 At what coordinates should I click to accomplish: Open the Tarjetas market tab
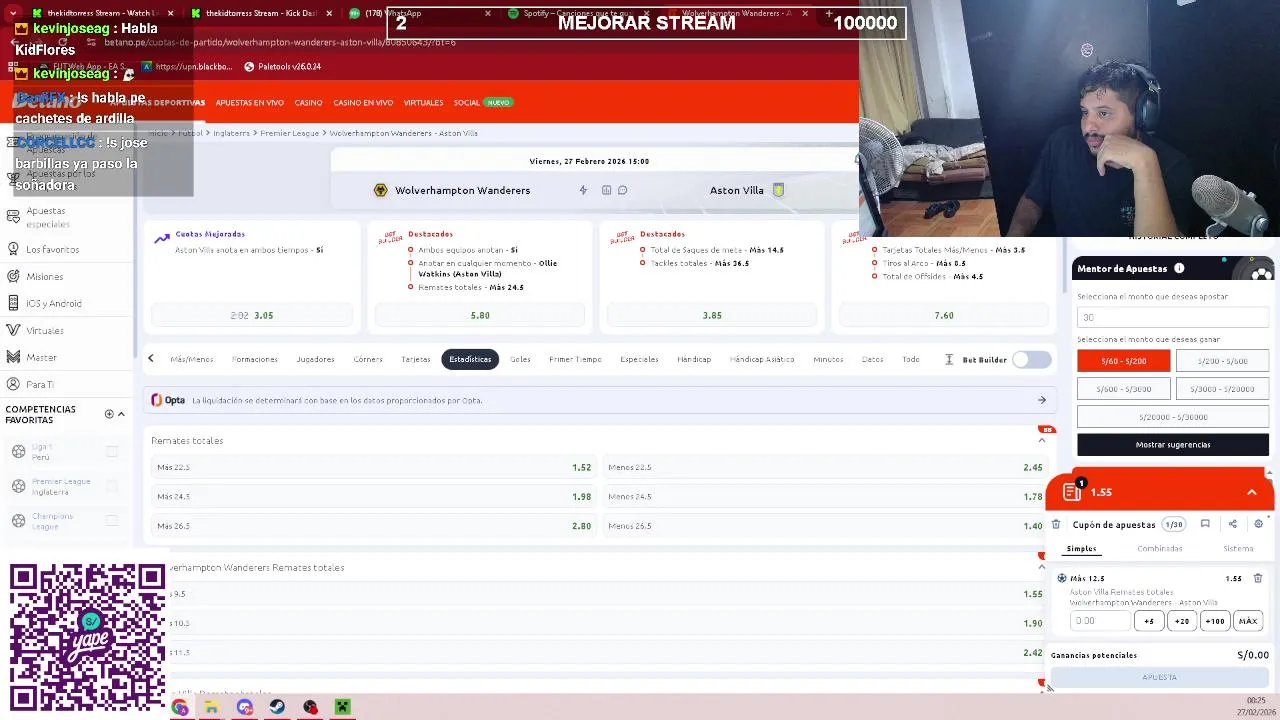(416, 359)
